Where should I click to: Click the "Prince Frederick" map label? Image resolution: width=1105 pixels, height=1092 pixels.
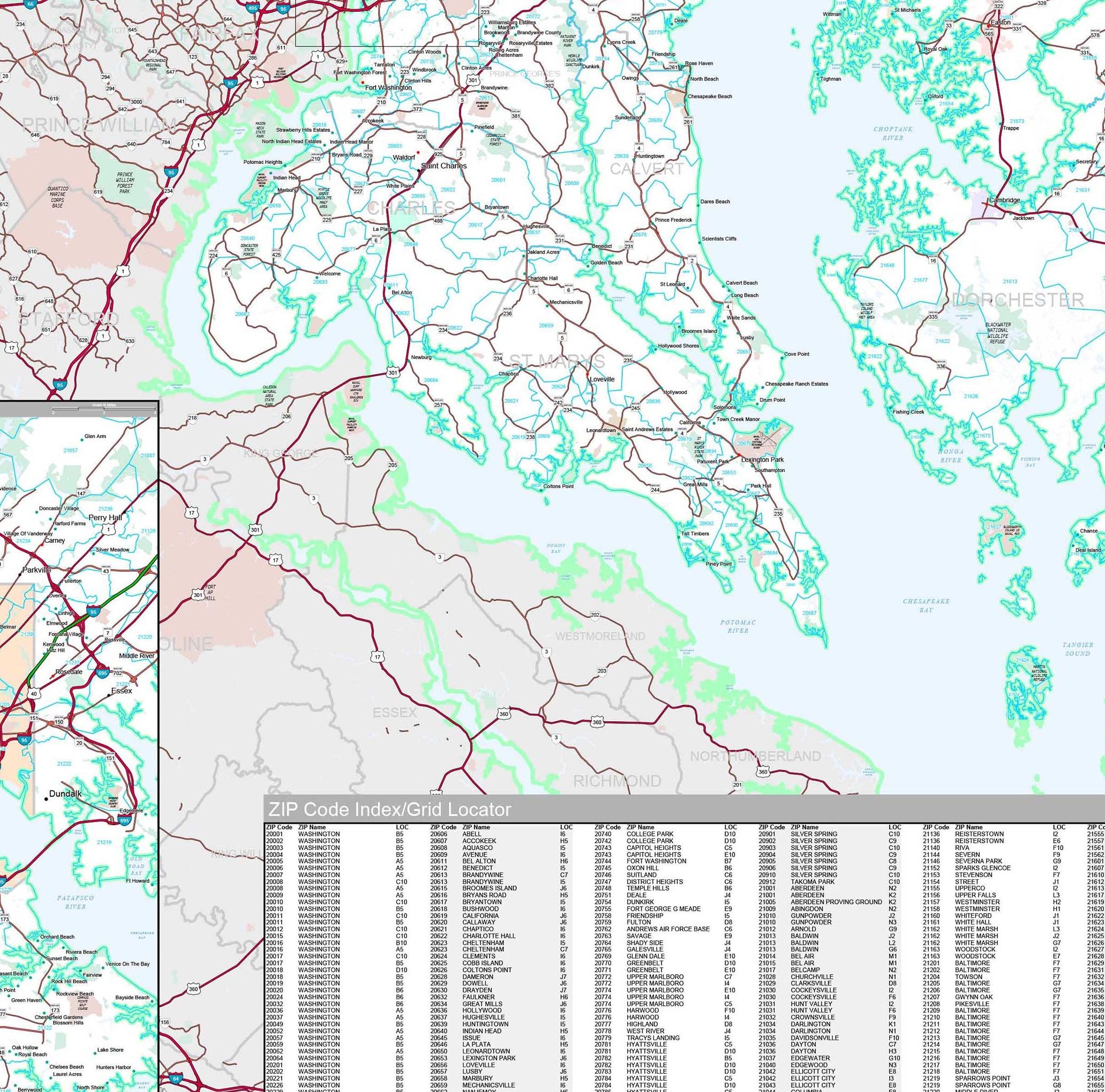click(673, 220)
